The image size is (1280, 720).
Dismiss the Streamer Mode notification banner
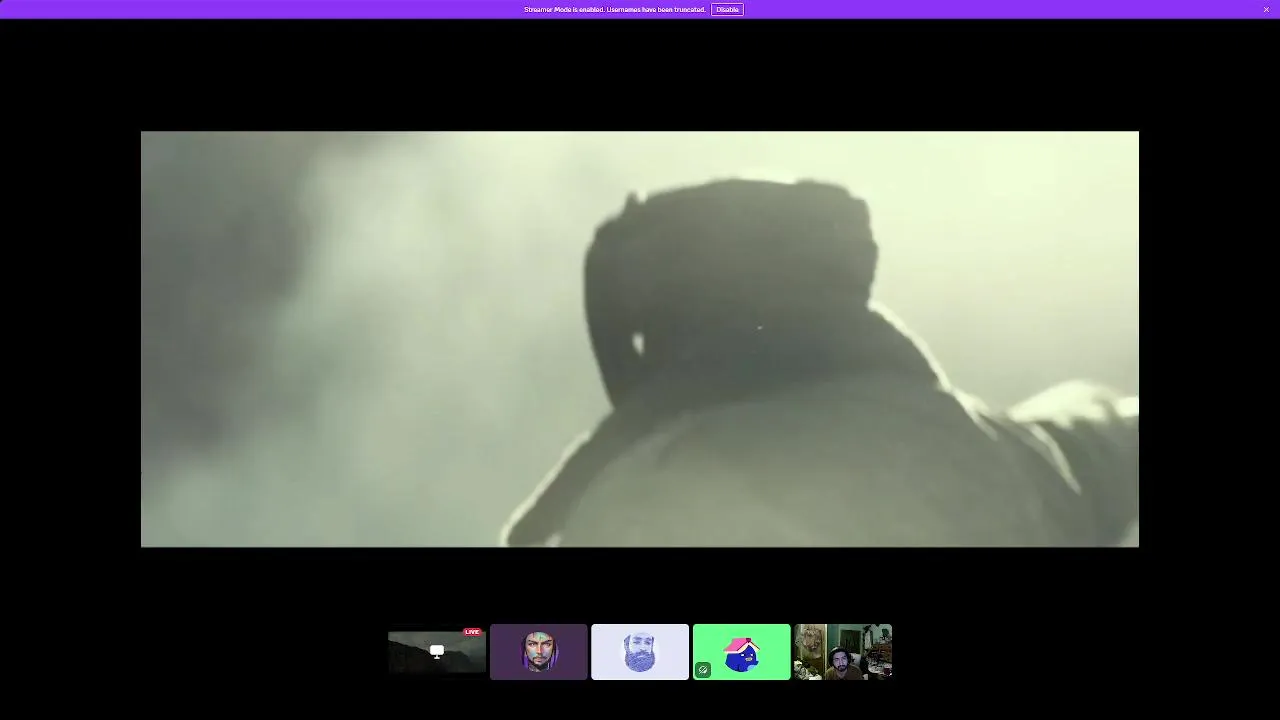coord(1266,9)
